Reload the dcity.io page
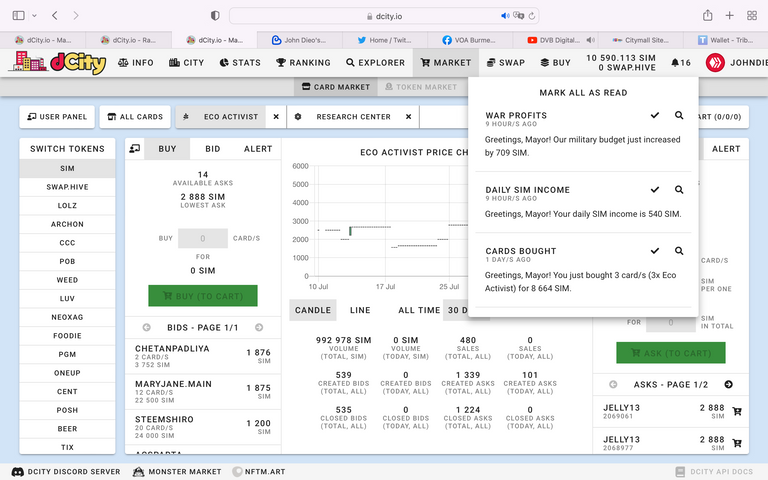The width and height of the screenshot is (768, 480). (x=532, y=16)
